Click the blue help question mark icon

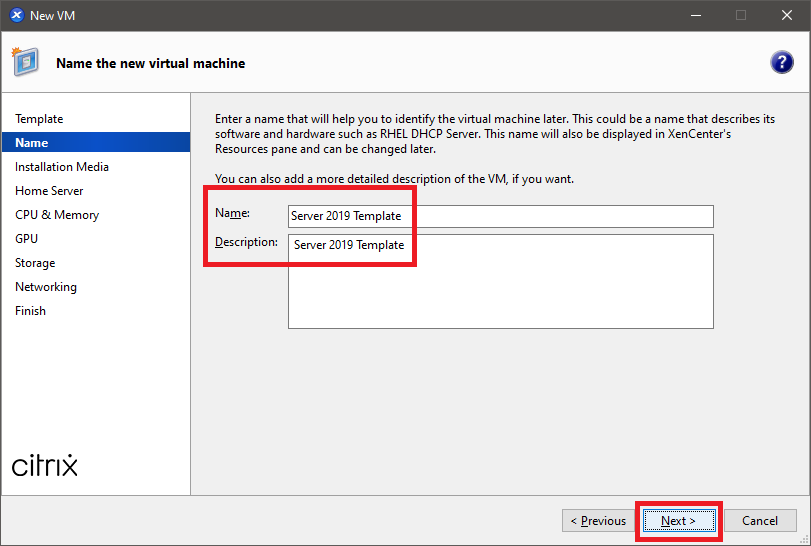pyautogui.click(x=781, y=62)
